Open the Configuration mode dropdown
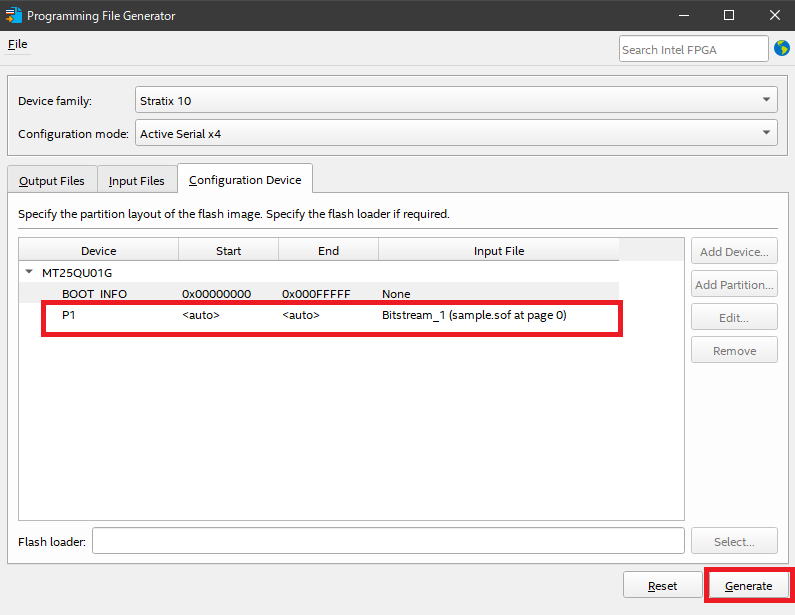The width and height of the screenshot is (795, 615). [x=456, y=133]
